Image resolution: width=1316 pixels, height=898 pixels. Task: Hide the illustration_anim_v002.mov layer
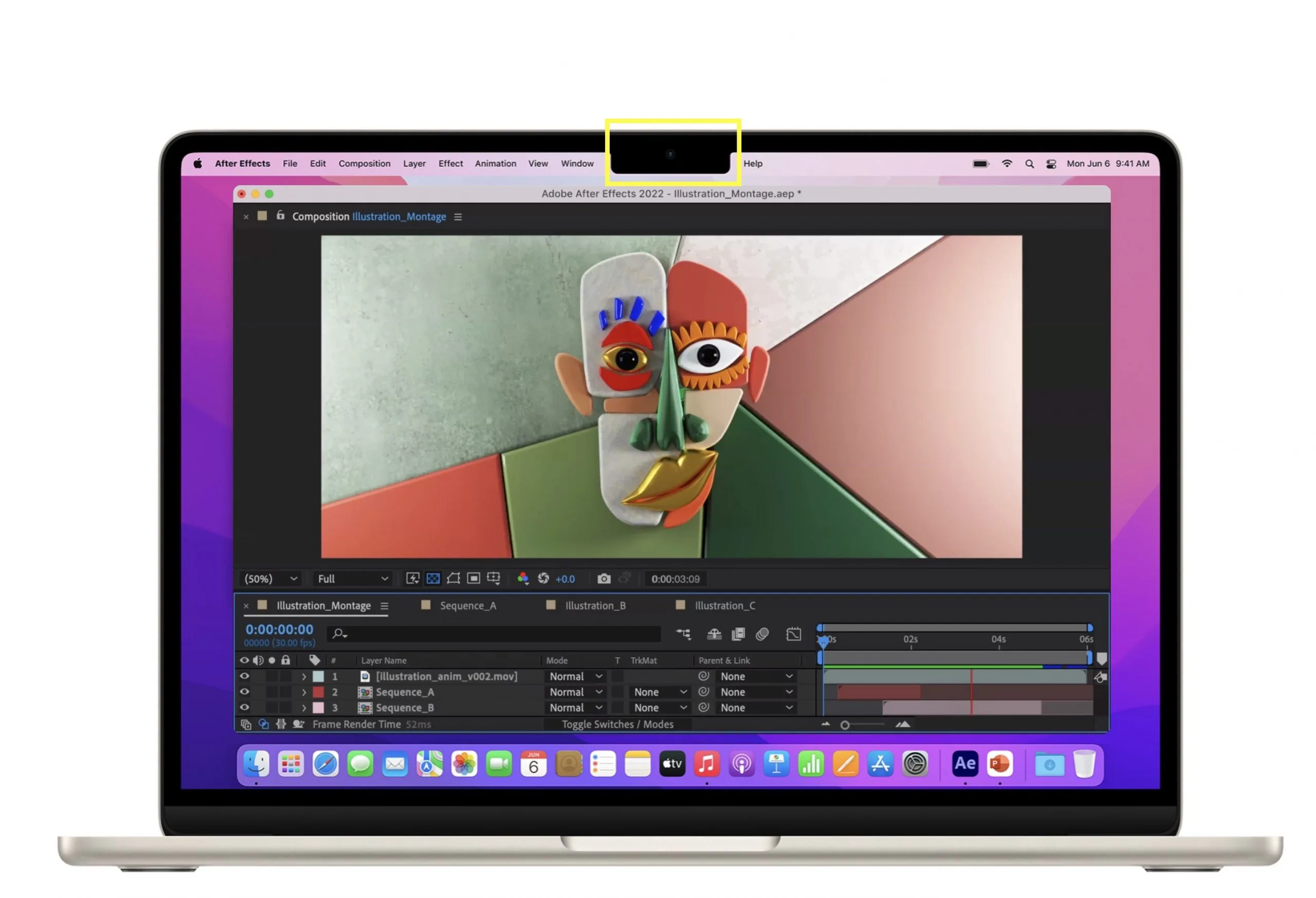(244, 676)
